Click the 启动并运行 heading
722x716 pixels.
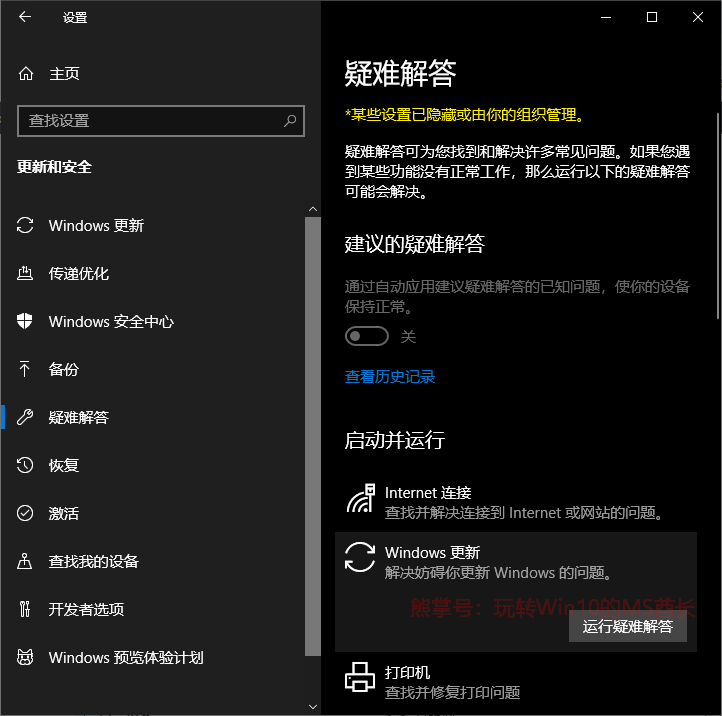point(395,440)
